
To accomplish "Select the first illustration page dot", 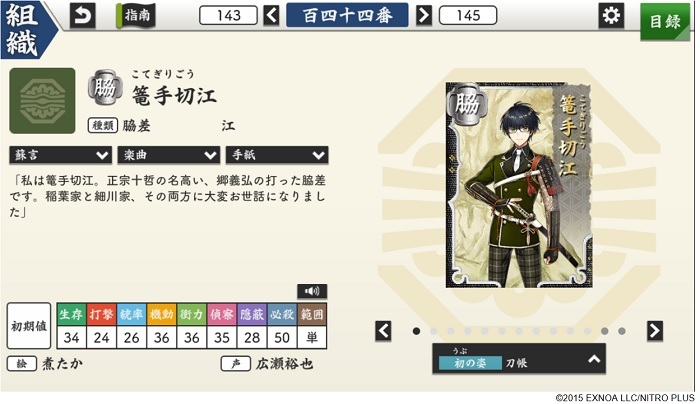I will 417,331.
